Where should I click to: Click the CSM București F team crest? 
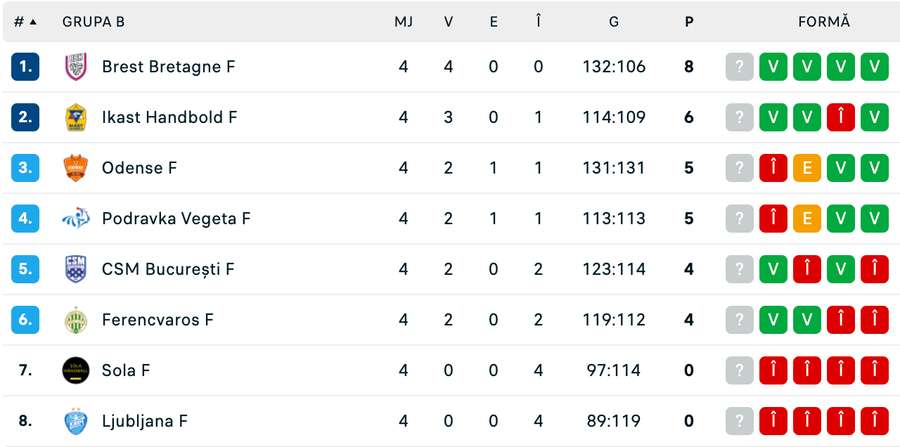point(76,269)
